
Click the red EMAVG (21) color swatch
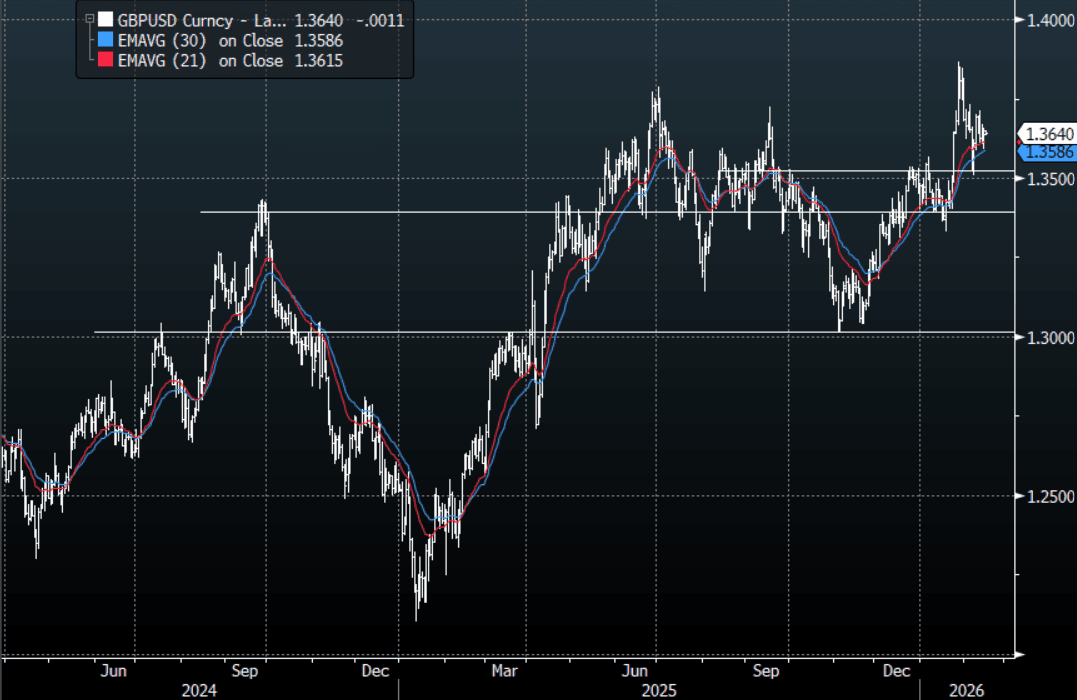click(105, 62)
